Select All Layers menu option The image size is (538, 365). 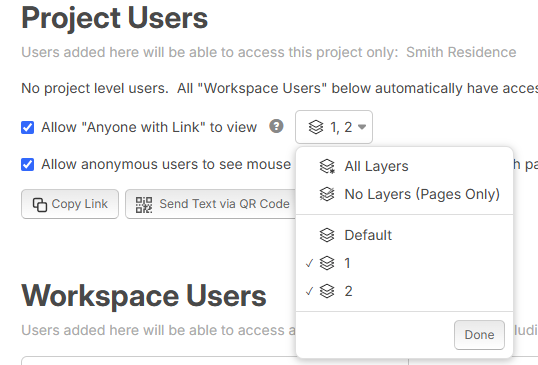coord(404,166)
